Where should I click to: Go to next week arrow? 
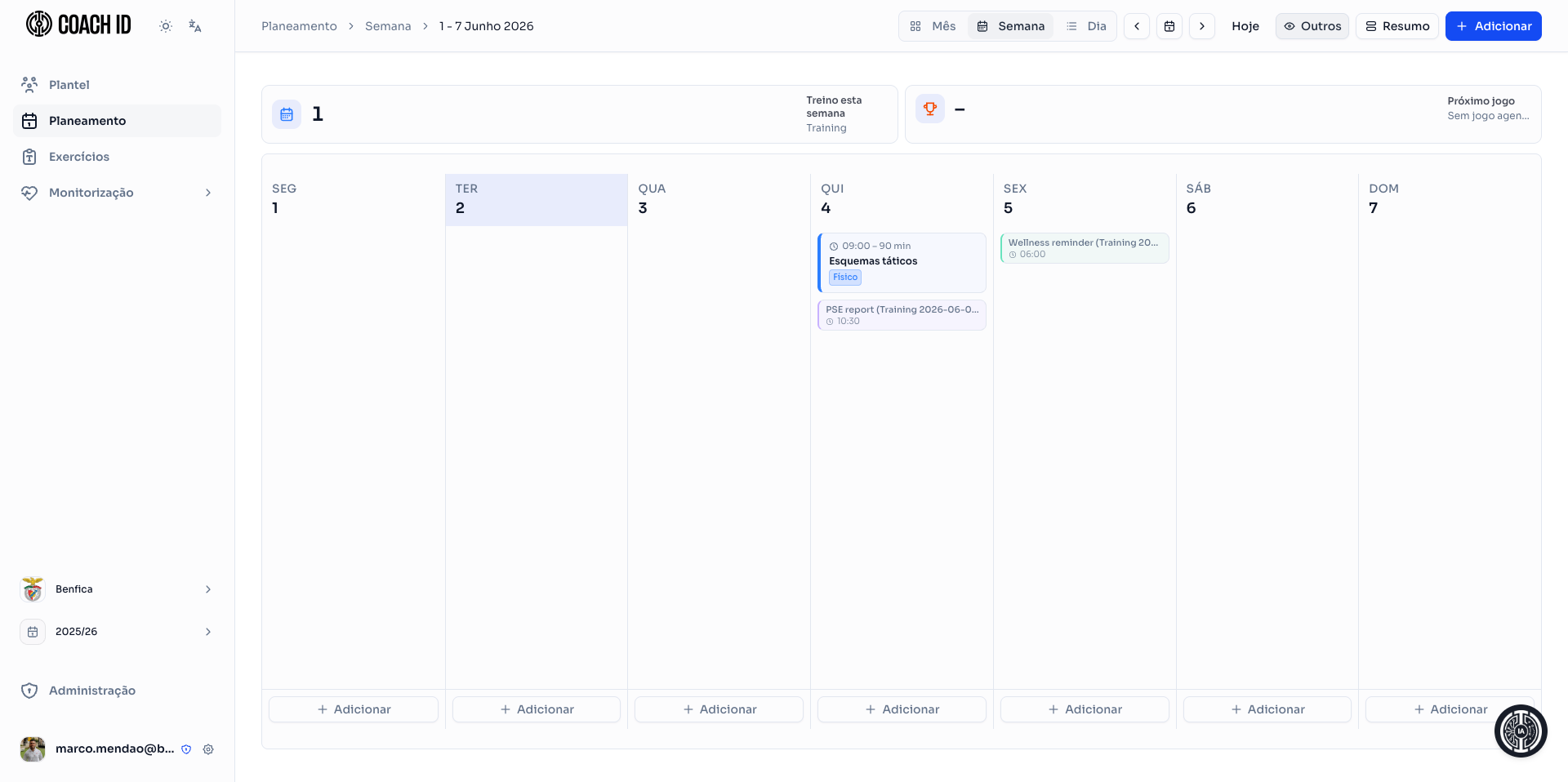pyautogui.click(x=1202, y=26)
